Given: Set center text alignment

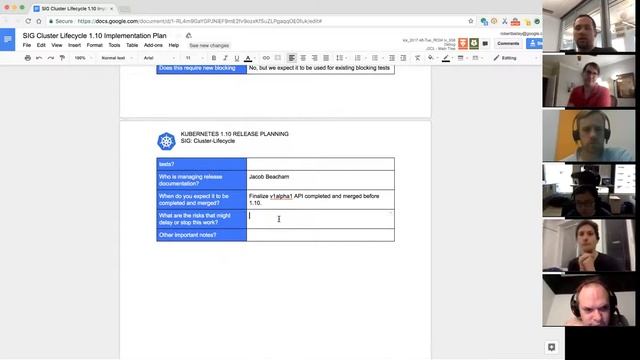Looking at the screenshot, I should coord(303,58).
